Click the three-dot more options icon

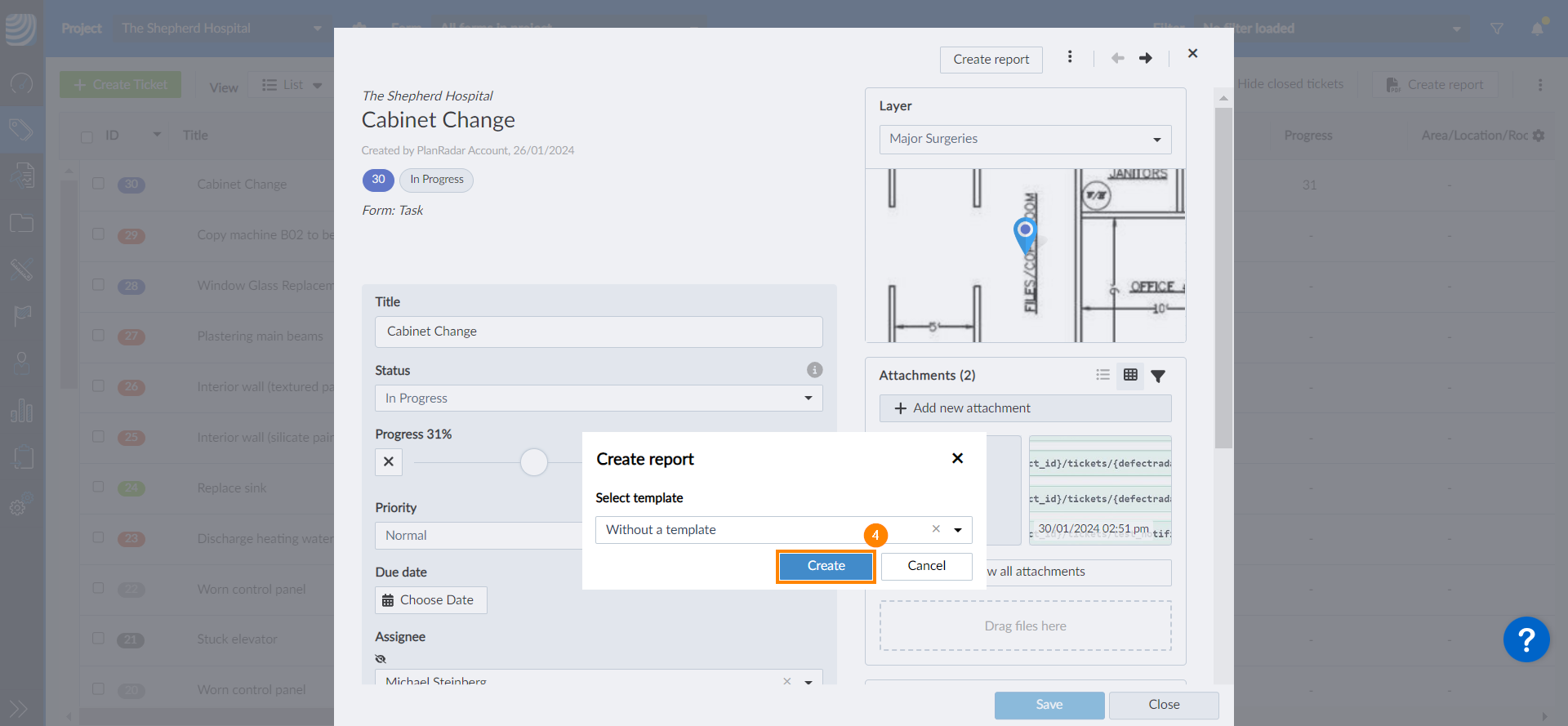click(1070, 57)
